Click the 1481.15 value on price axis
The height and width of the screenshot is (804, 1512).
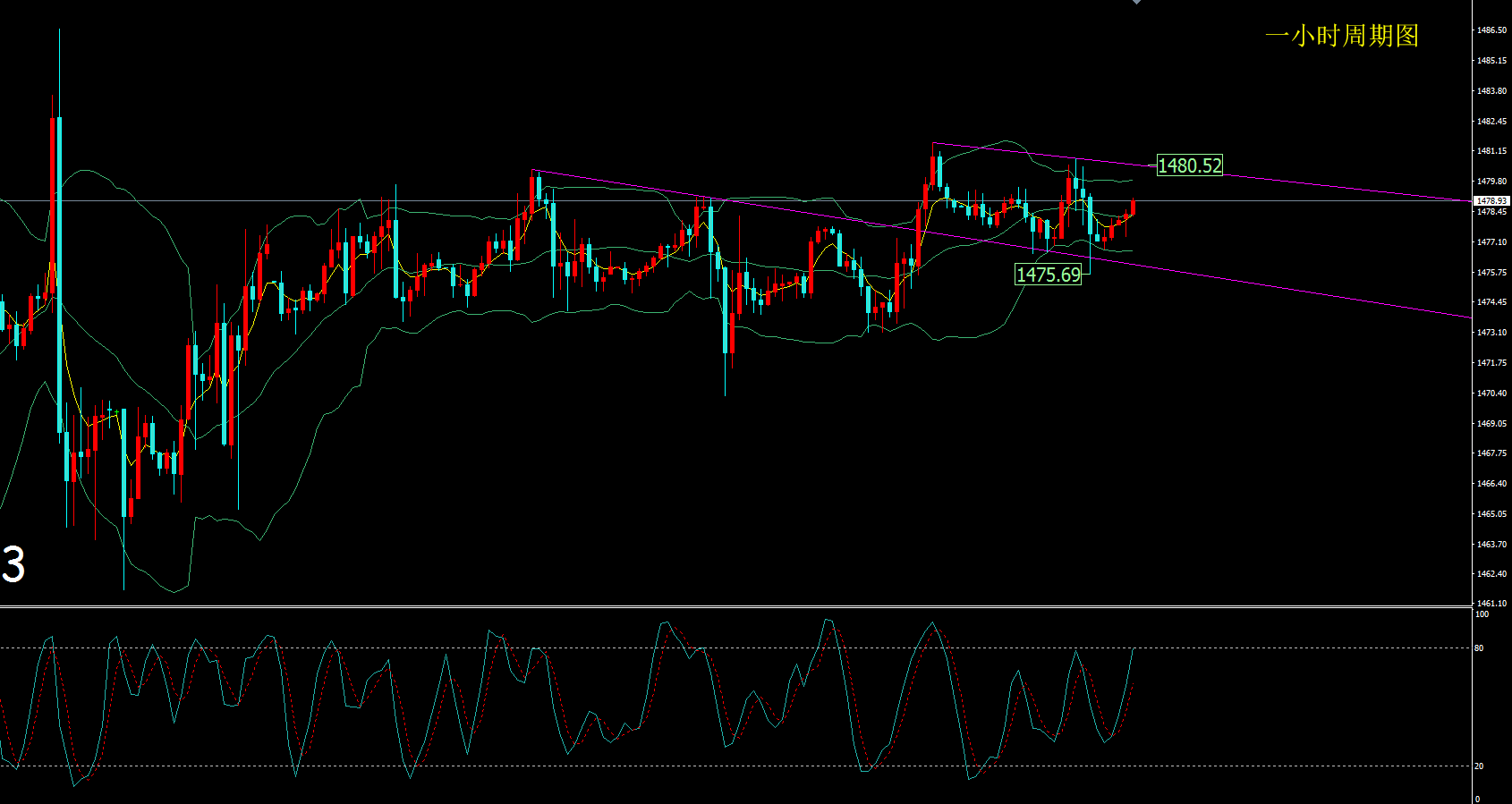click(1491, 151)
